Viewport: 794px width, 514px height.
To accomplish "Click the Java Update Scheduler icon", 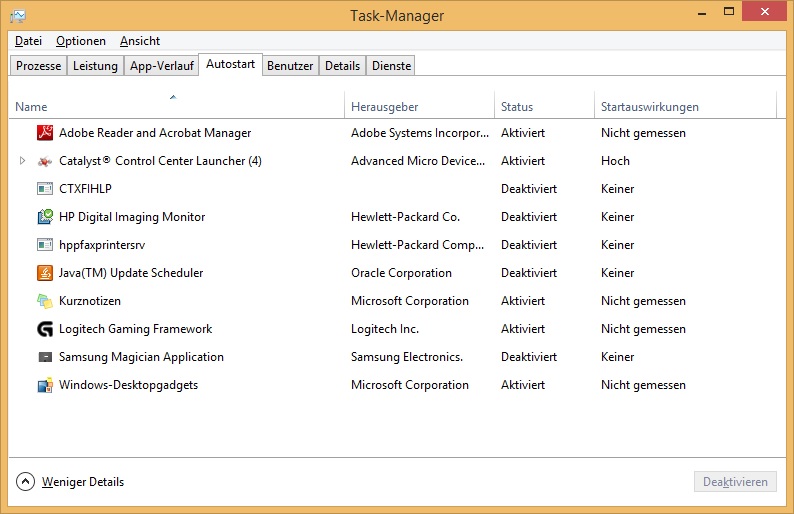I will click(44, 273).
